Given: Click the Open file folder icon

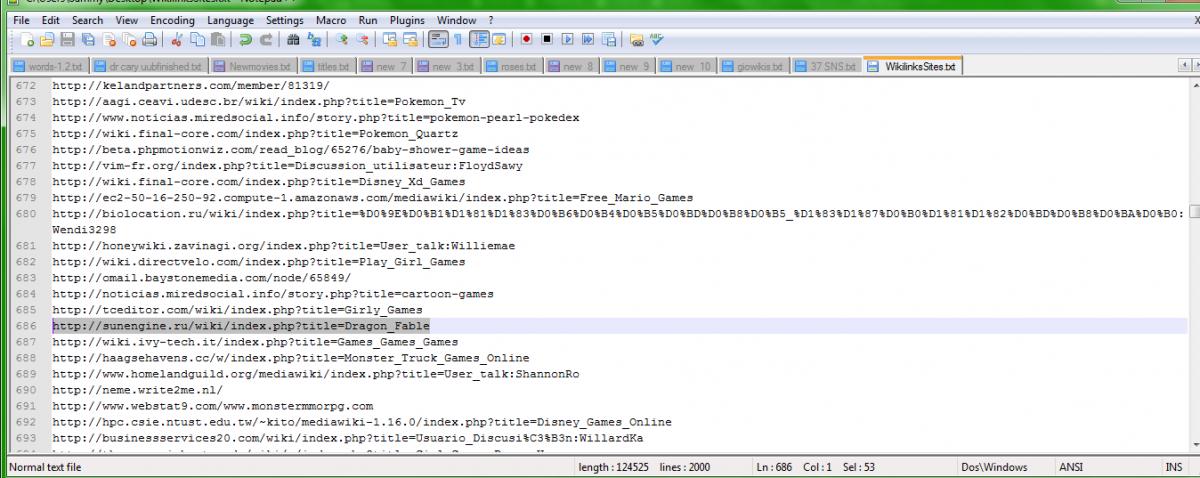Looking at the screenshot, I should [46, 40].
